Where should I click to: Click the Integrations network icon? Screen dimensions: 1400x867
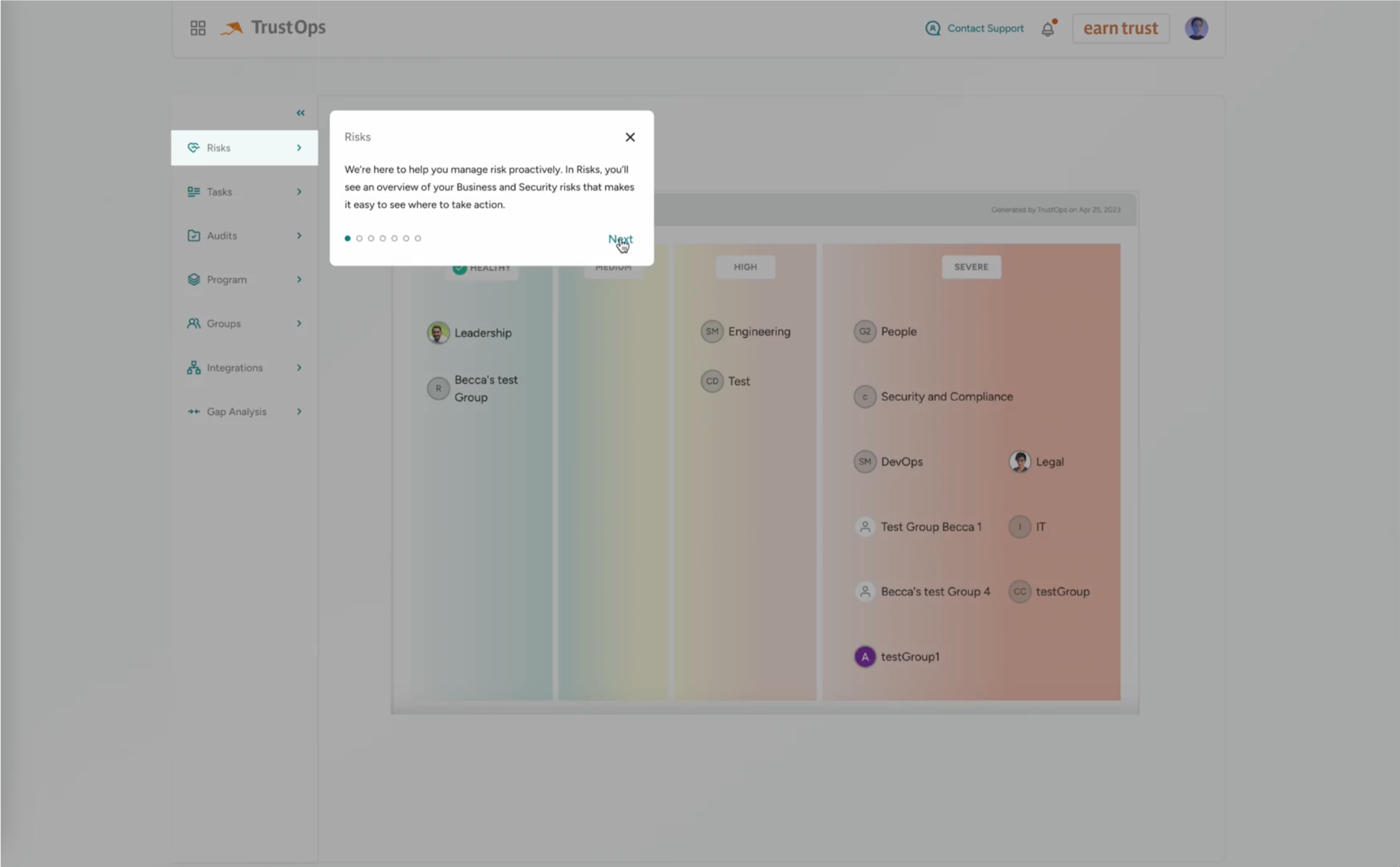pos(194,368)
